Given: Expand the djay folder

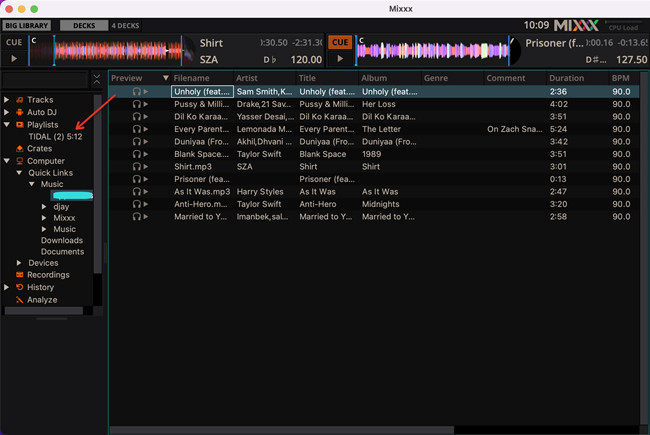Looking at the screenshot, I should pyautogui.click(x=44, y=207).
